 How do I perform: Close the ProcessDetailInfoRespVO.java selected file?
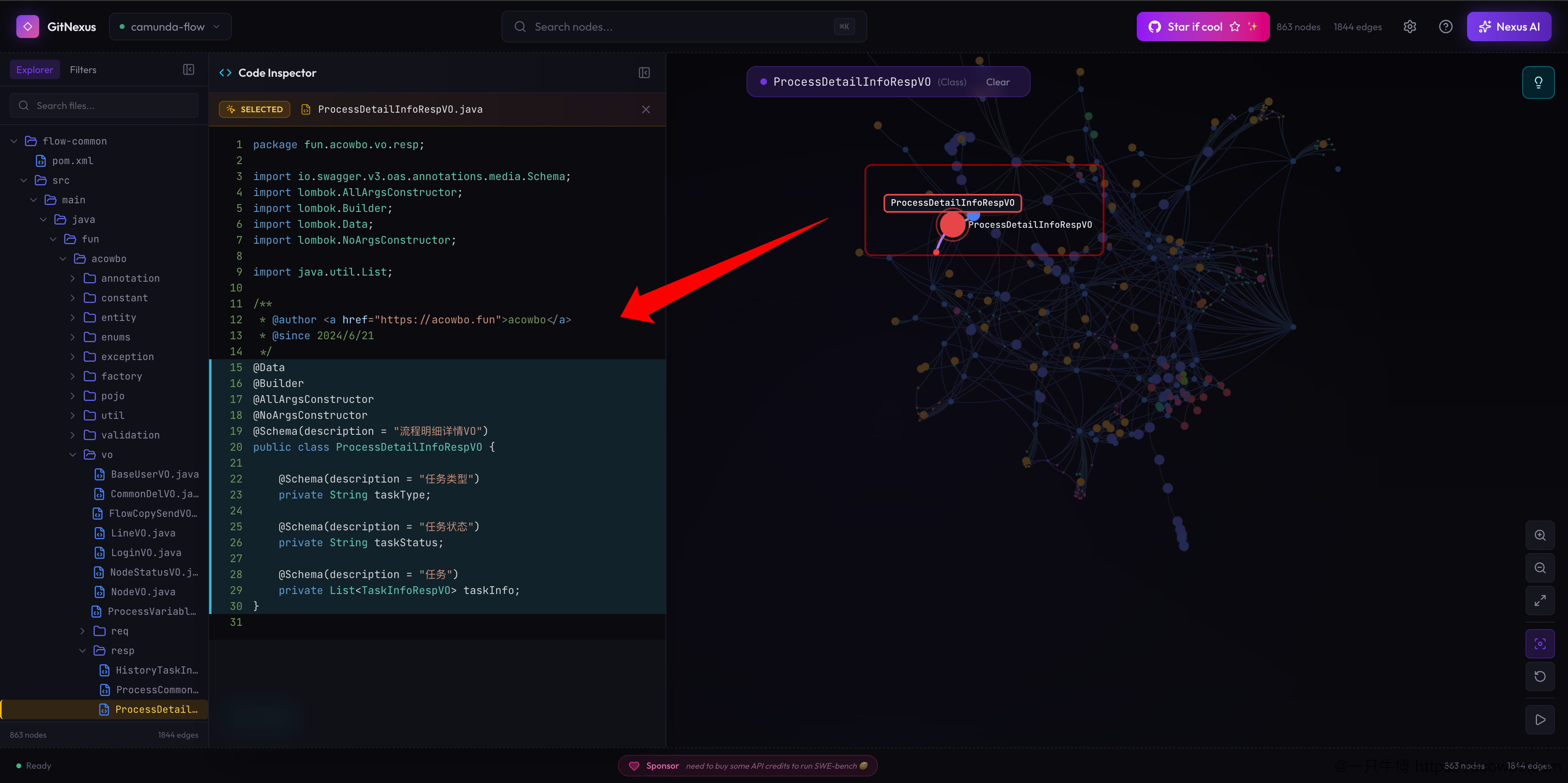[646, 109]
